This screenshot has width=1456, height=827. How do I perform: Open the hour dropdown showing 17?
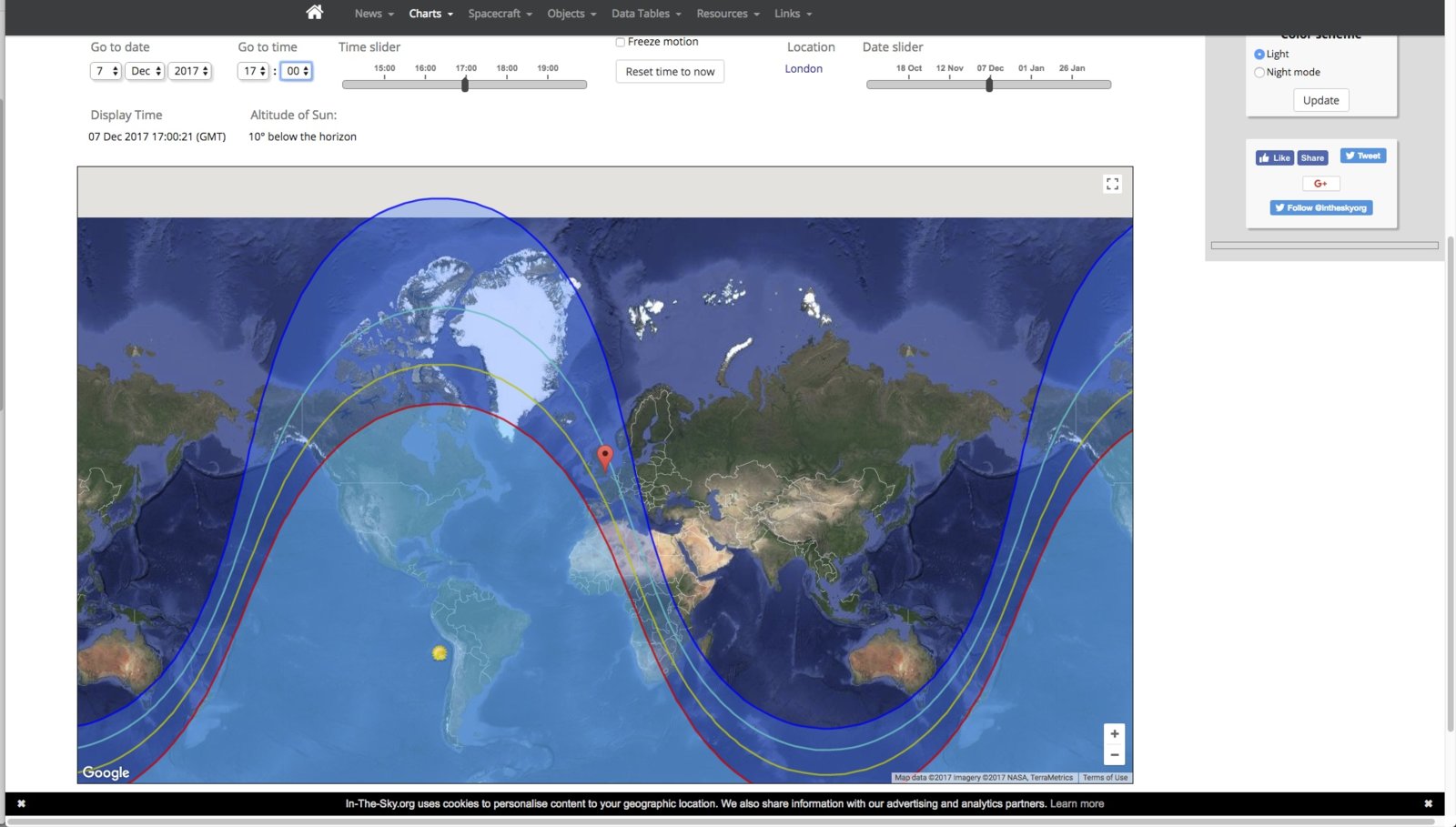254,71
